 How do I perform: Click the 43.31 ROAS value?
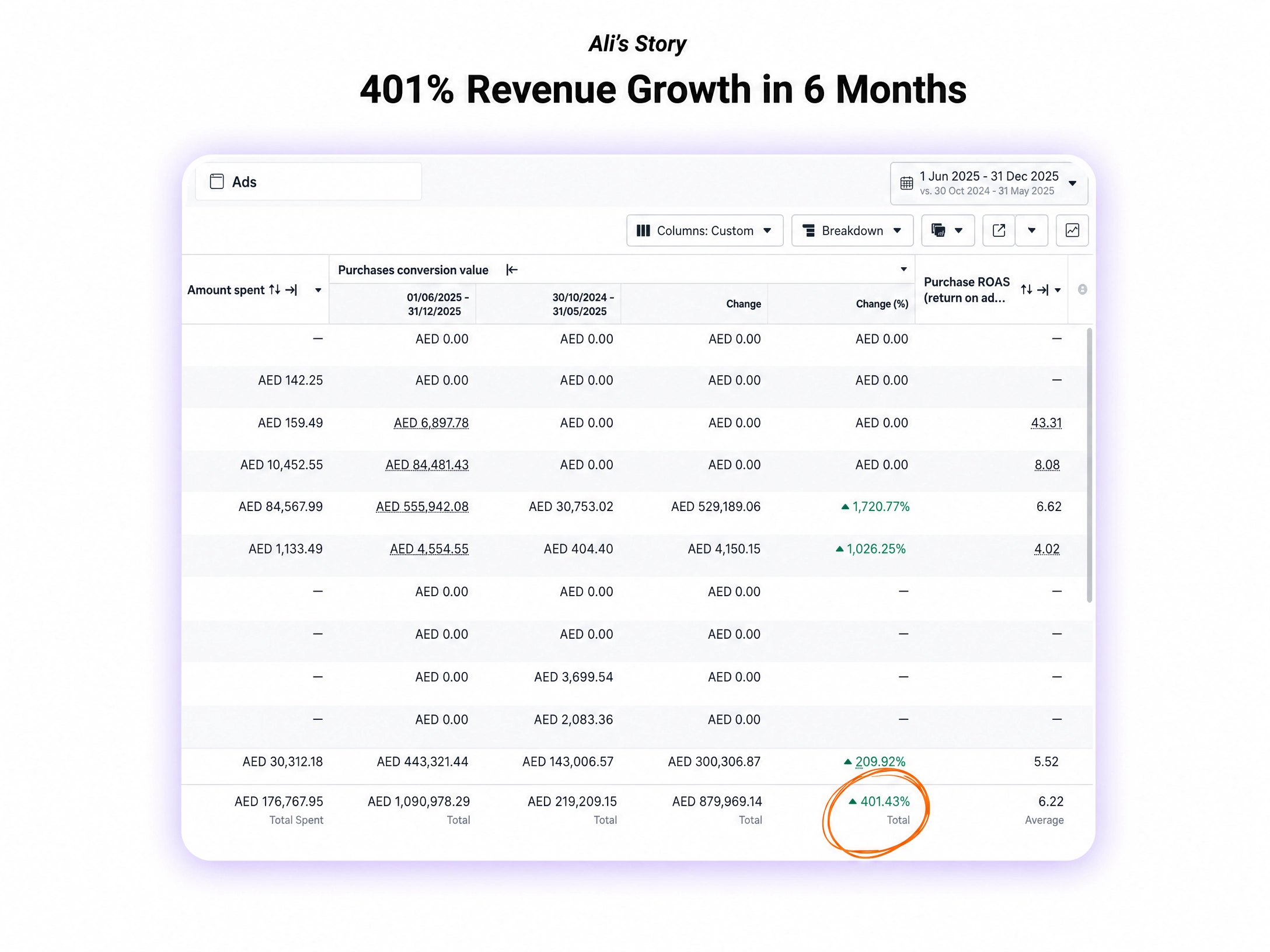click(x=1046, y=423)
